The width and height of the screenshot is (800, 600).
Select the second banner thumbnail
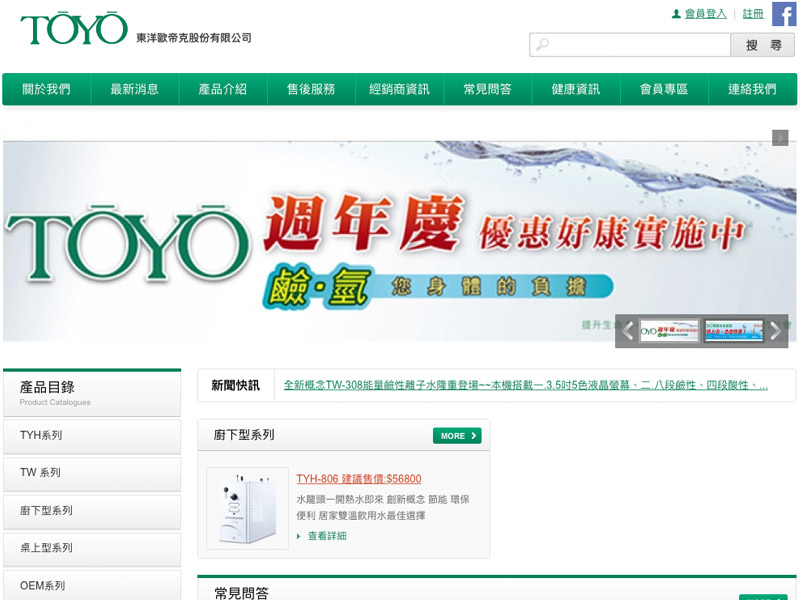[733, 331]
